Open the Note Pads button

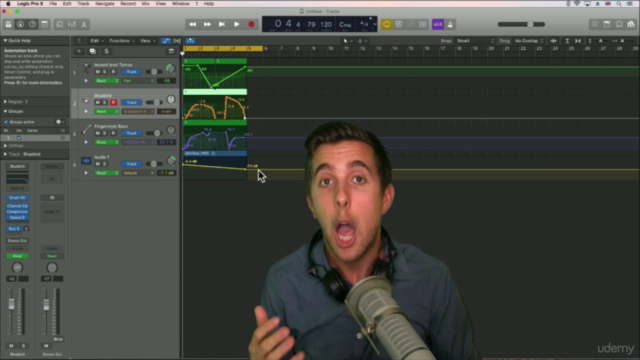pyautogui.click(x=607, y=24)
